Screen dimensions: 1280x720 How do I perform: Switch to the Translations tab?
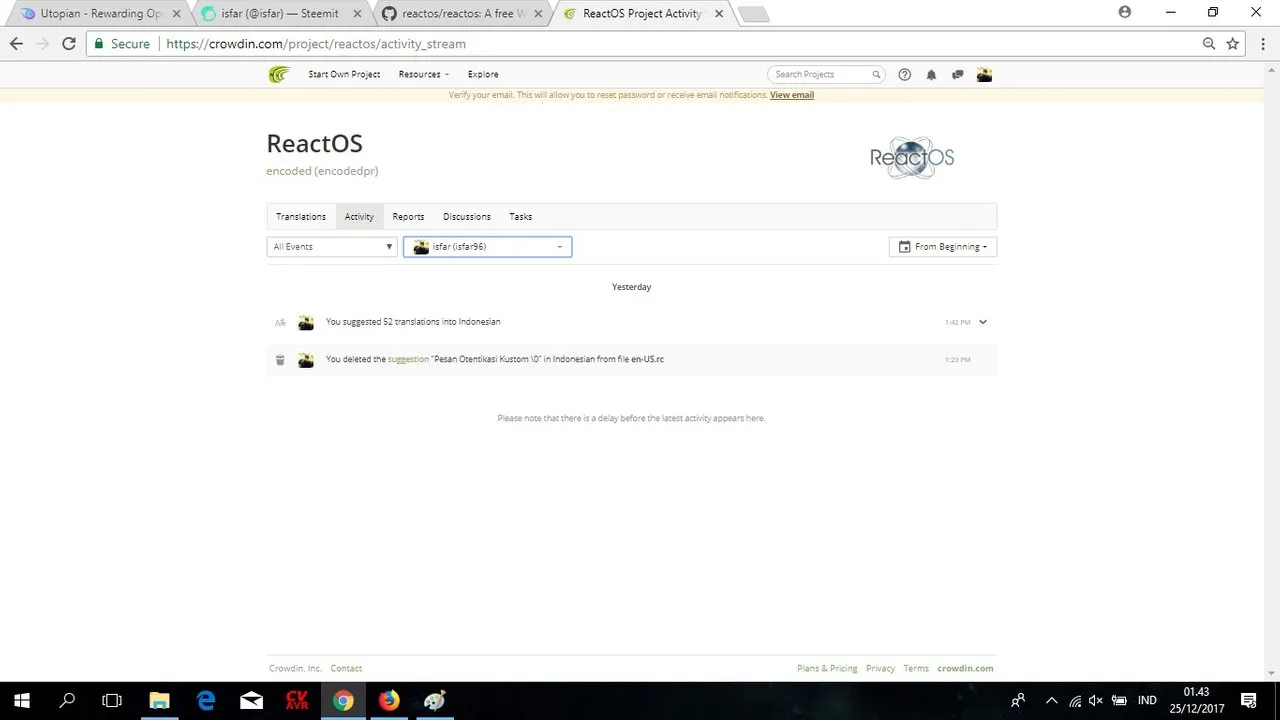[x=301, y=217]
